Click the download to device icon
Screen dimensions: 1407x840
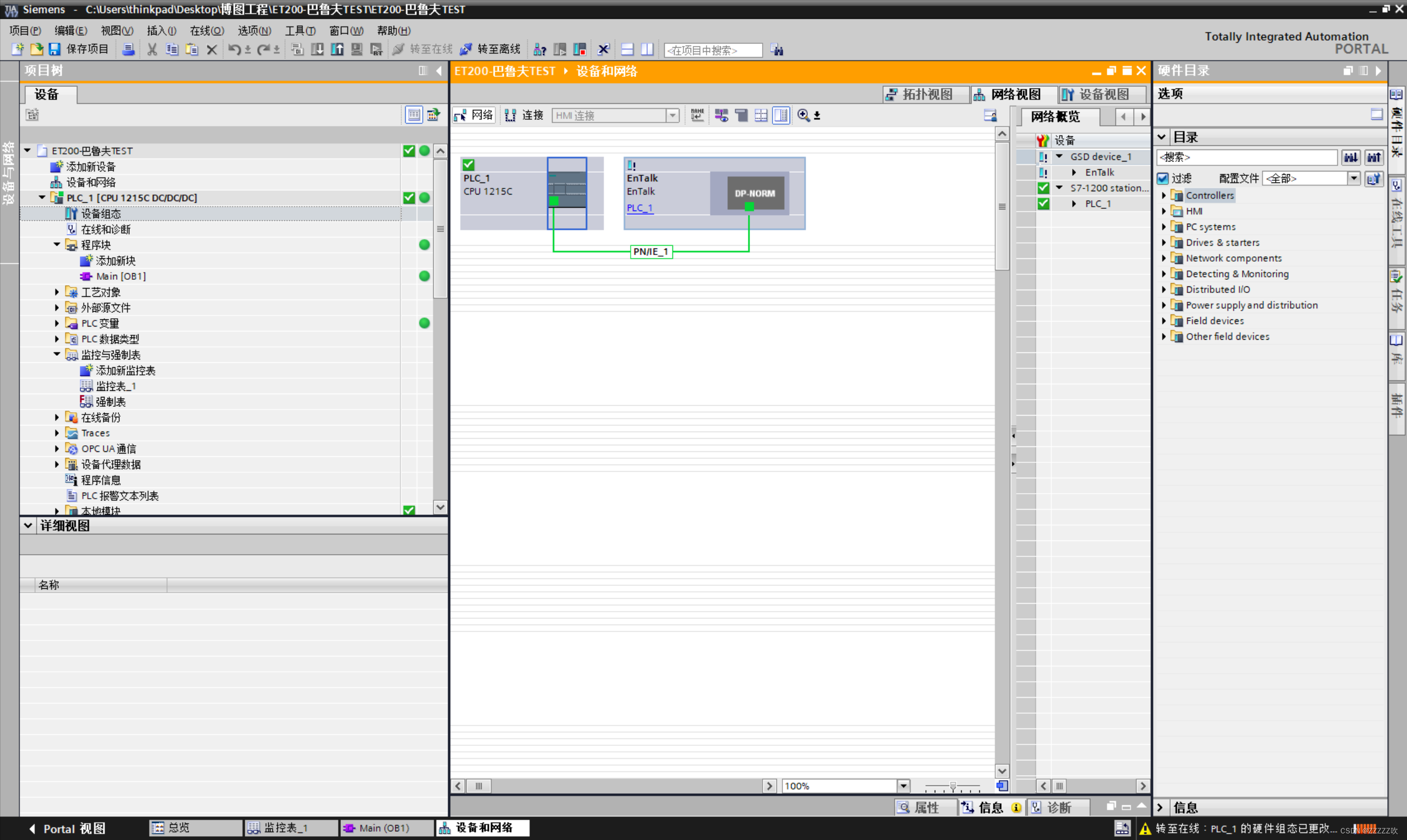tap(317, 49)
